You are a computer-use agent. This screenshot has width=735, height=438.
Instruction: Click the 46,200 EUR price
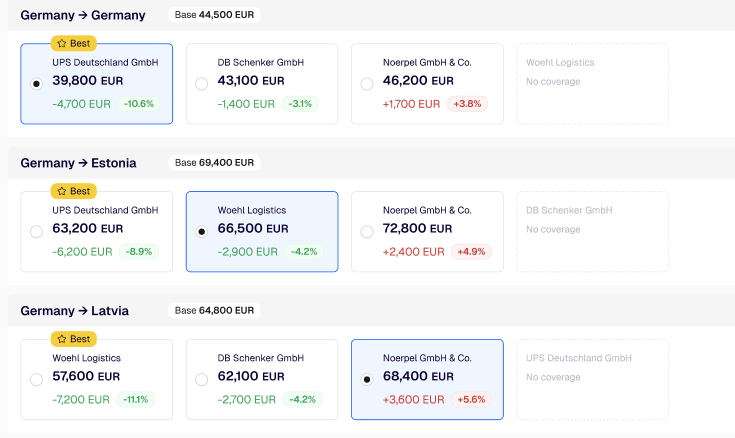coord(418,81)
